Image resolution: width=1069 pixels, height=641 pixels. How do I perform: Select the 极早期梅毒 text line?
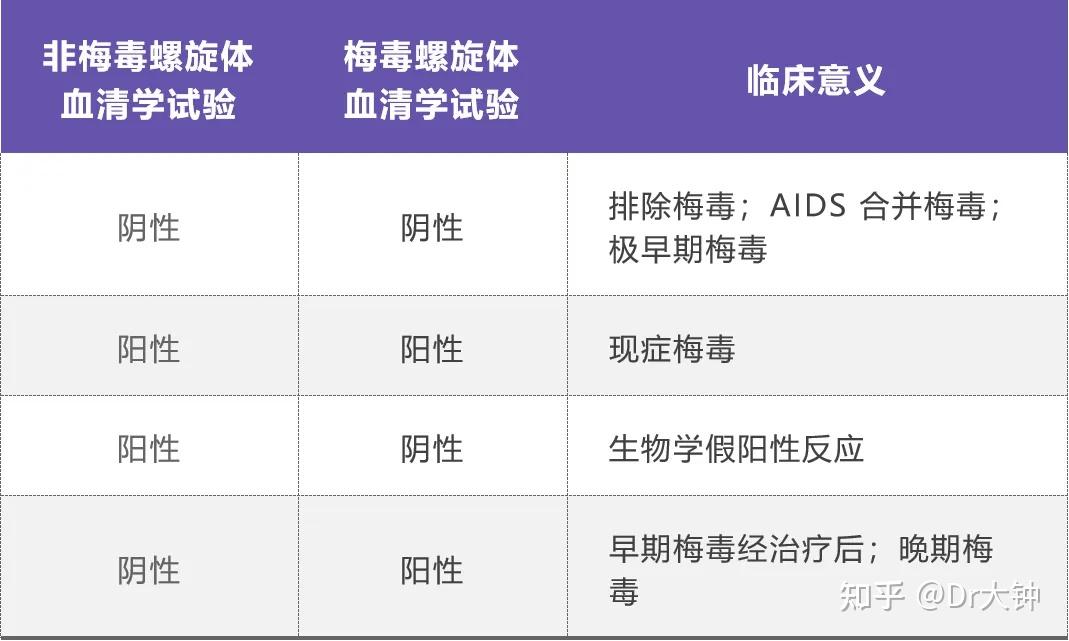click(x=688, y=249)
